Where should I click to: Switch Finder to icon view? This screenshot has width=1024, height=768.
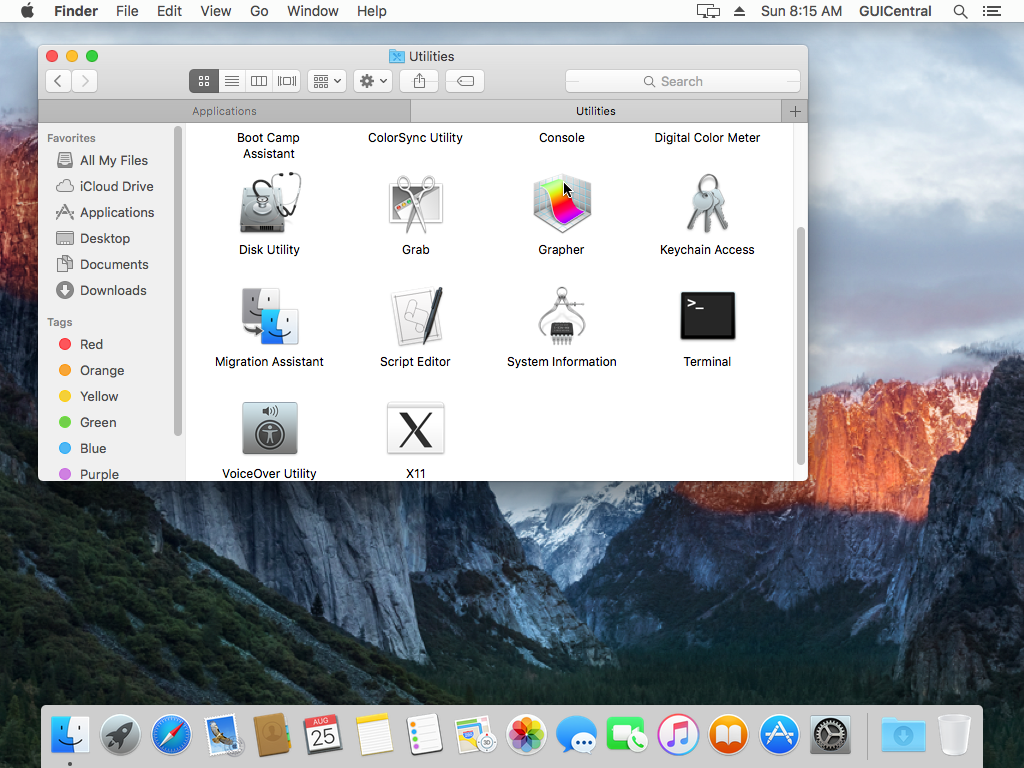(x=204, y=81)
